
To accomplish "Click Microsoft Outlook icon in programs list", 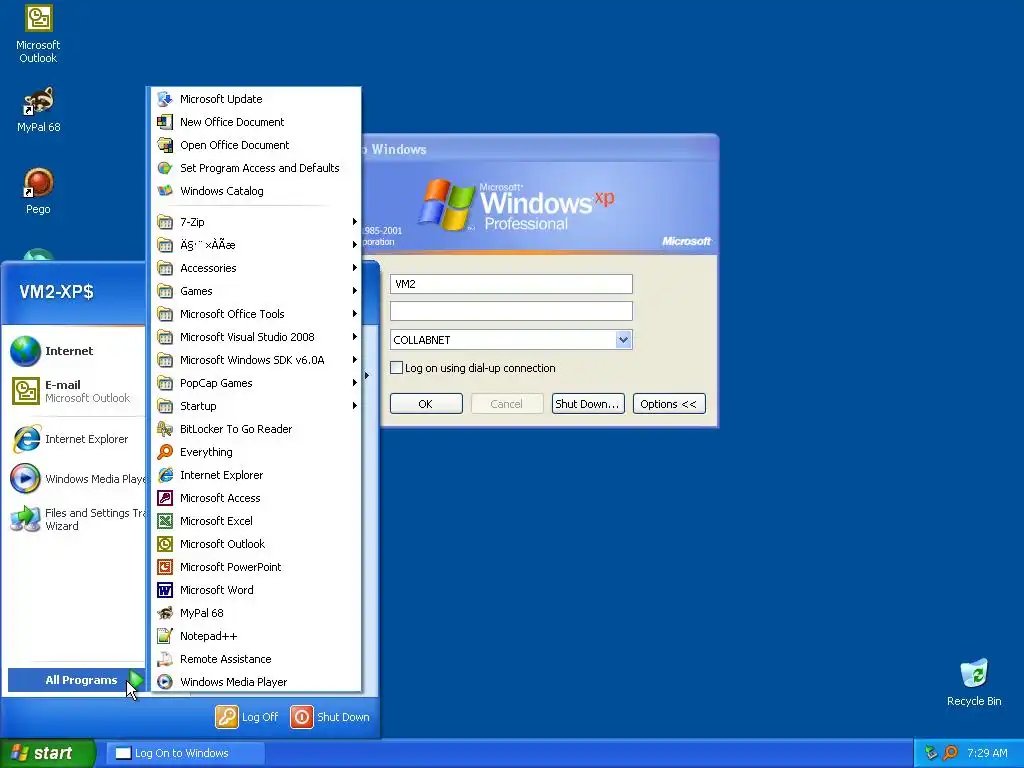I will 165,544.
